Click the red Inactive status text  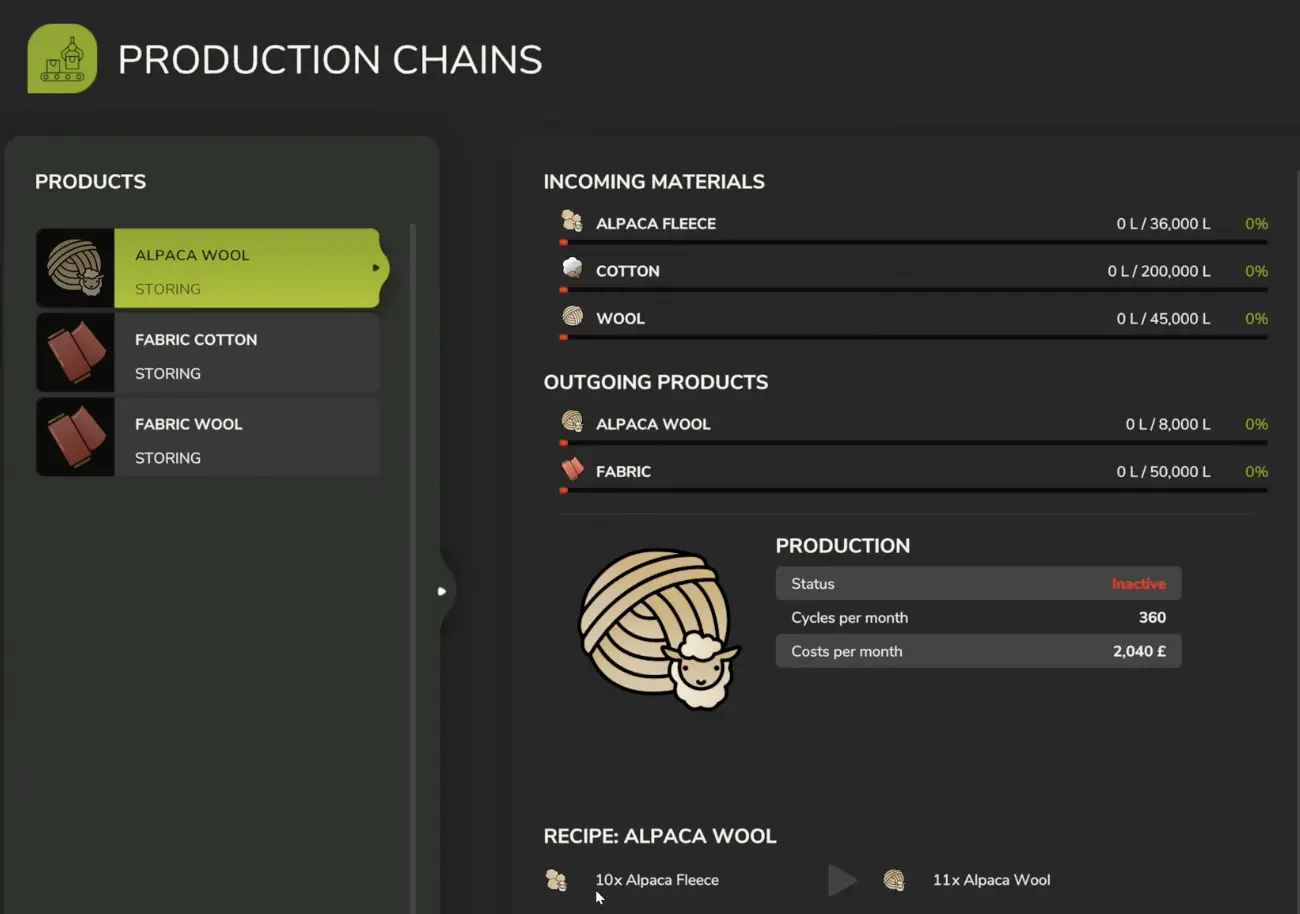point(1138,584)
